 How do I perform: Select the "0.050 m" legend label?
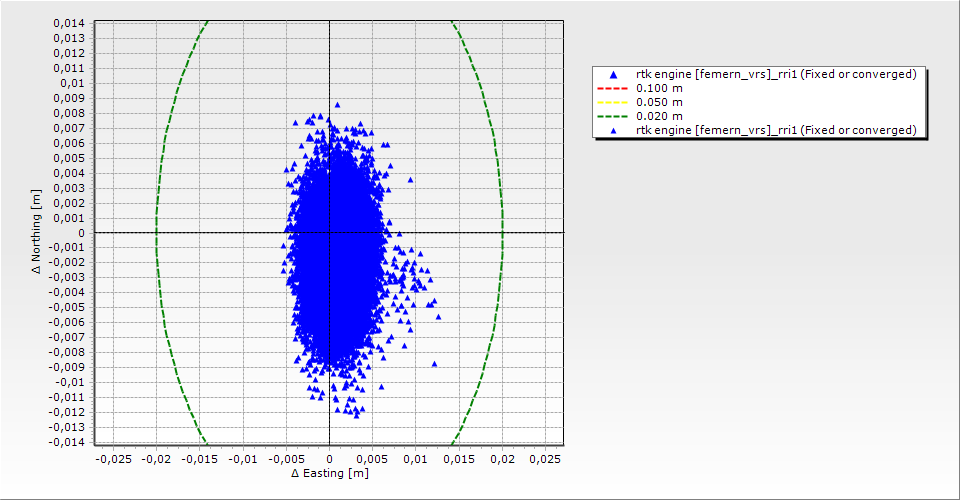659,102
